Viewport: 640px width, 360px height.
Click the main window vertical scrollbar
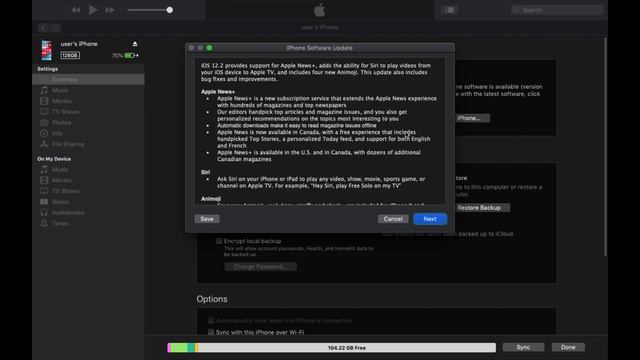click(x=605, y=147)
